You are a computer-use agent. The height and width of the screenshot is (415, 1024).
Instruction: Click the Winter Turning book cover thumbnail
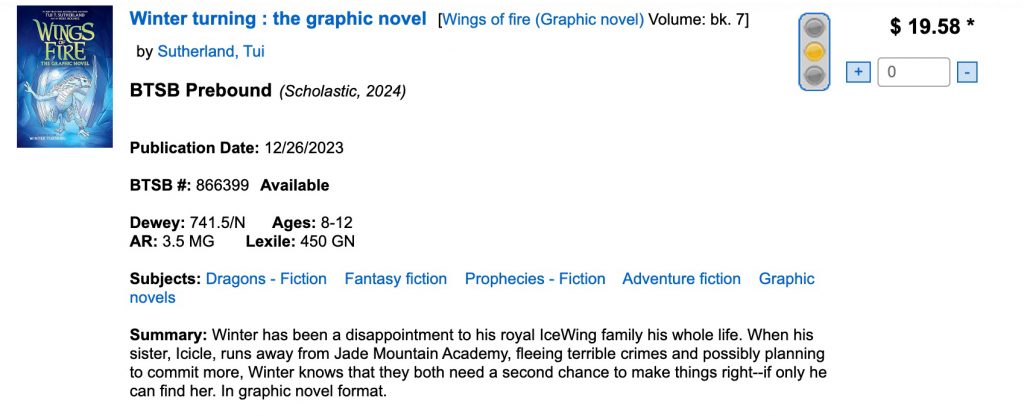[65, 76]
